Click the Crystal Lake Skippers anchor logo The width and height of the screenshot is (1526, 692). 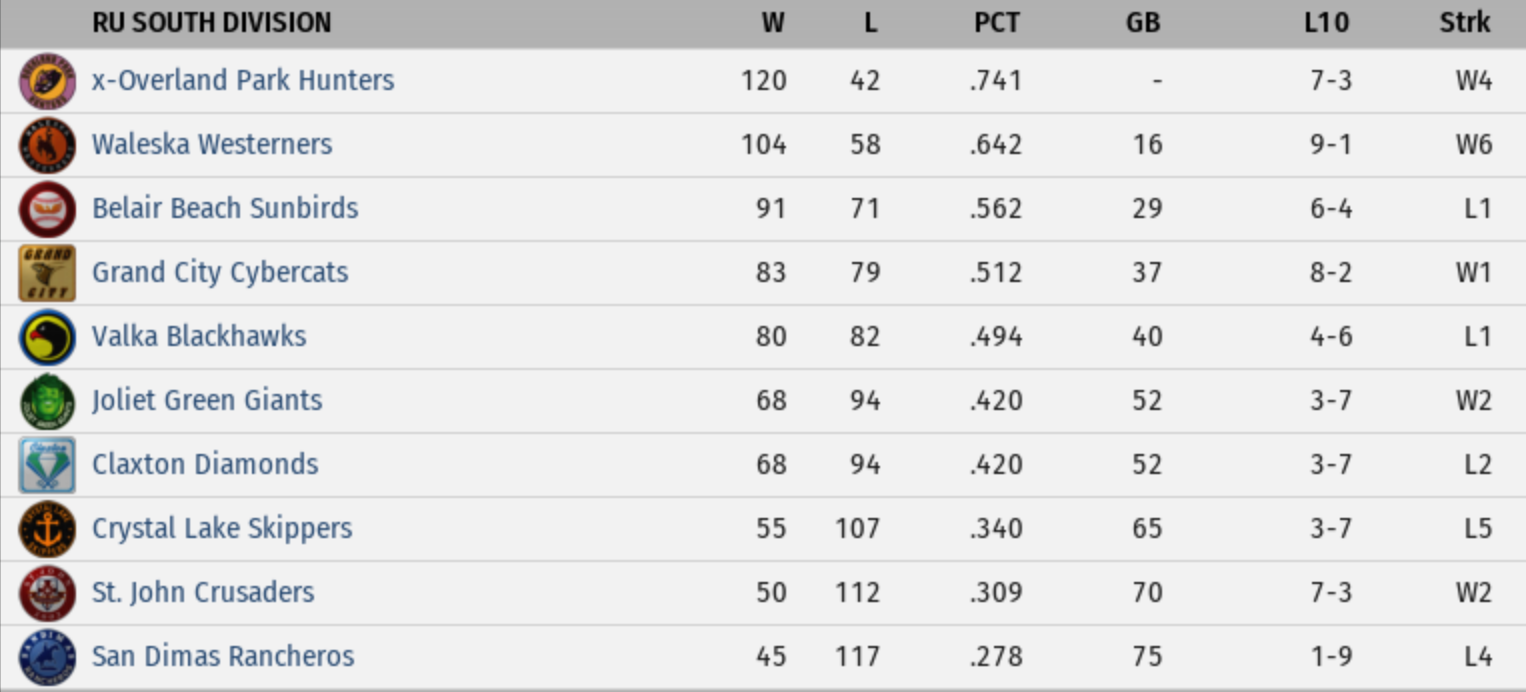click(x=47, y=529)
